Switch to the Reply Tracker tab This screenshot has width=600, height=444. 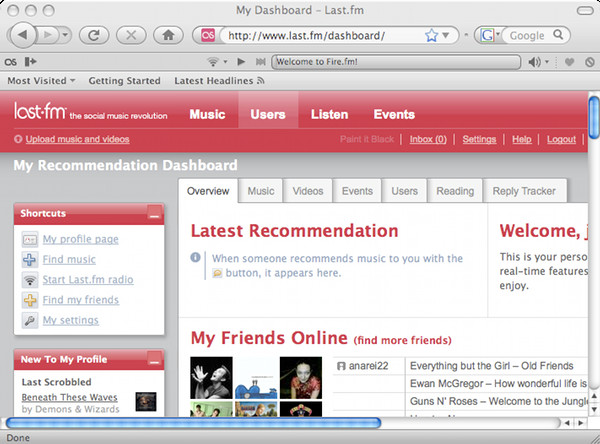point(524,191)
